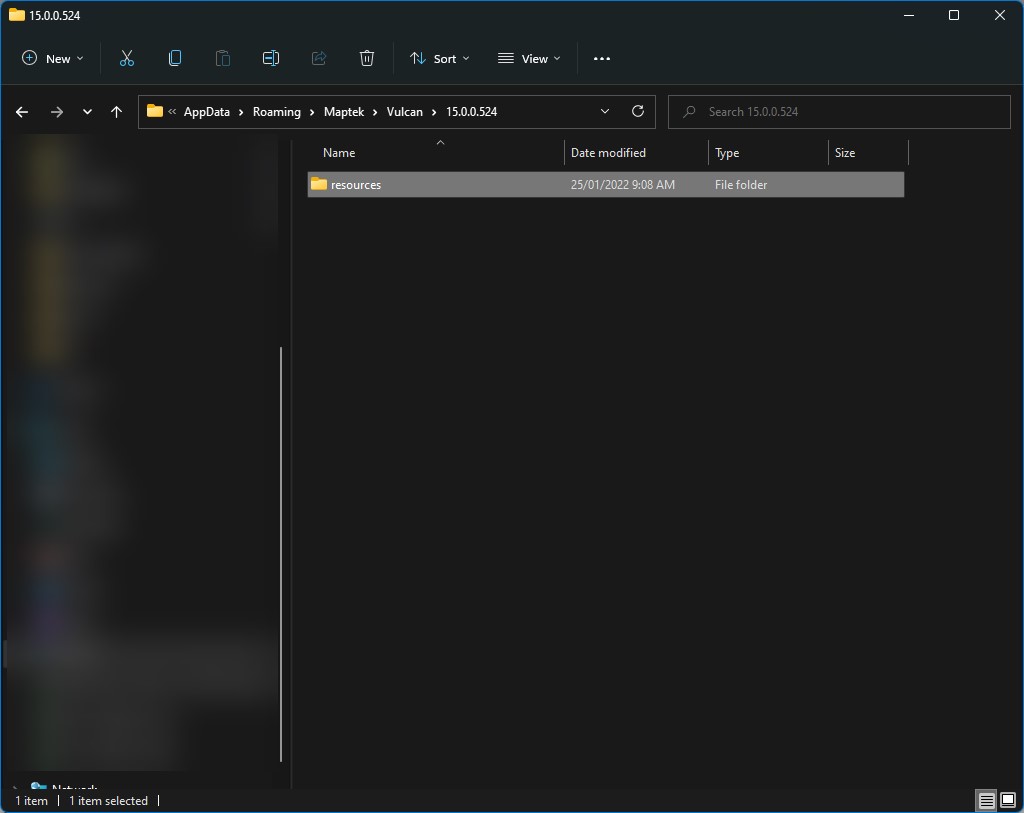
Task: Navigate to Maptek in breadcrumb path
Action: pyautogui.click(x=344, y=112)
